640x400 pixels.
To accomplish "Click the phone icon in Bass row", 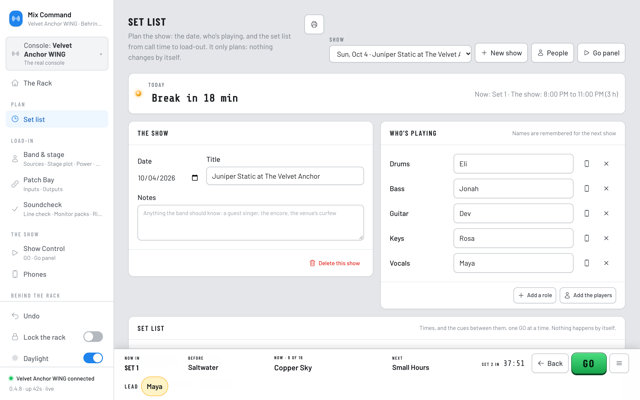I will point(587,189).
